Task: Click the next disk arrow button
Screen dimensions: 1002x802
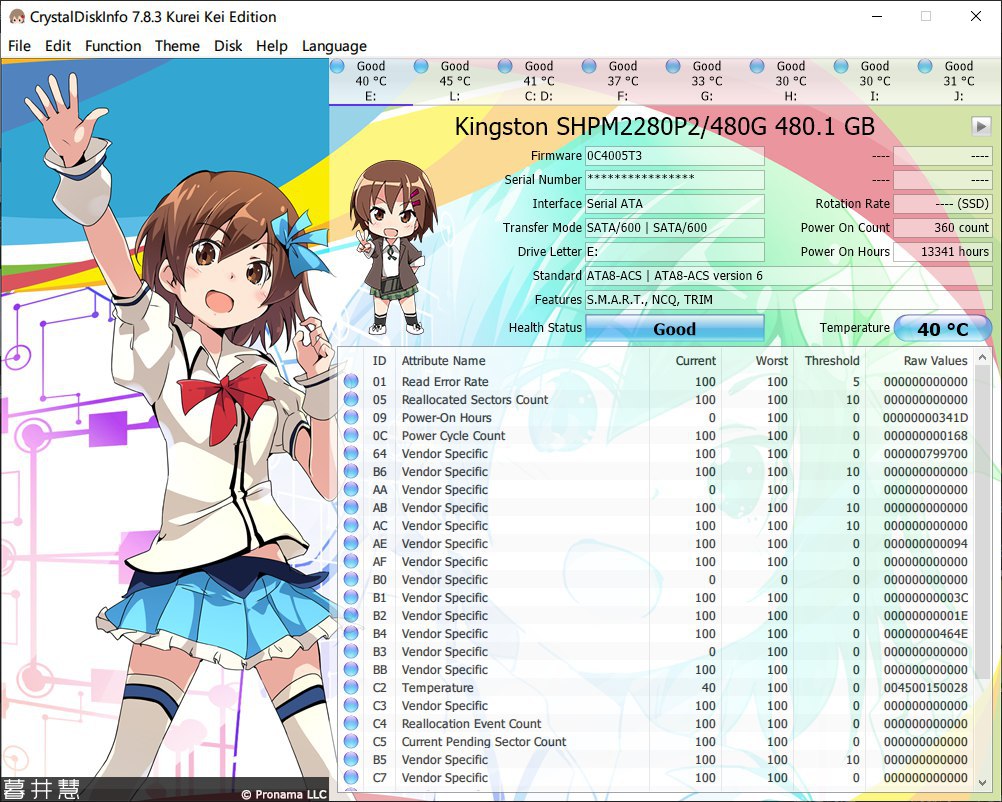Action: 981,126
